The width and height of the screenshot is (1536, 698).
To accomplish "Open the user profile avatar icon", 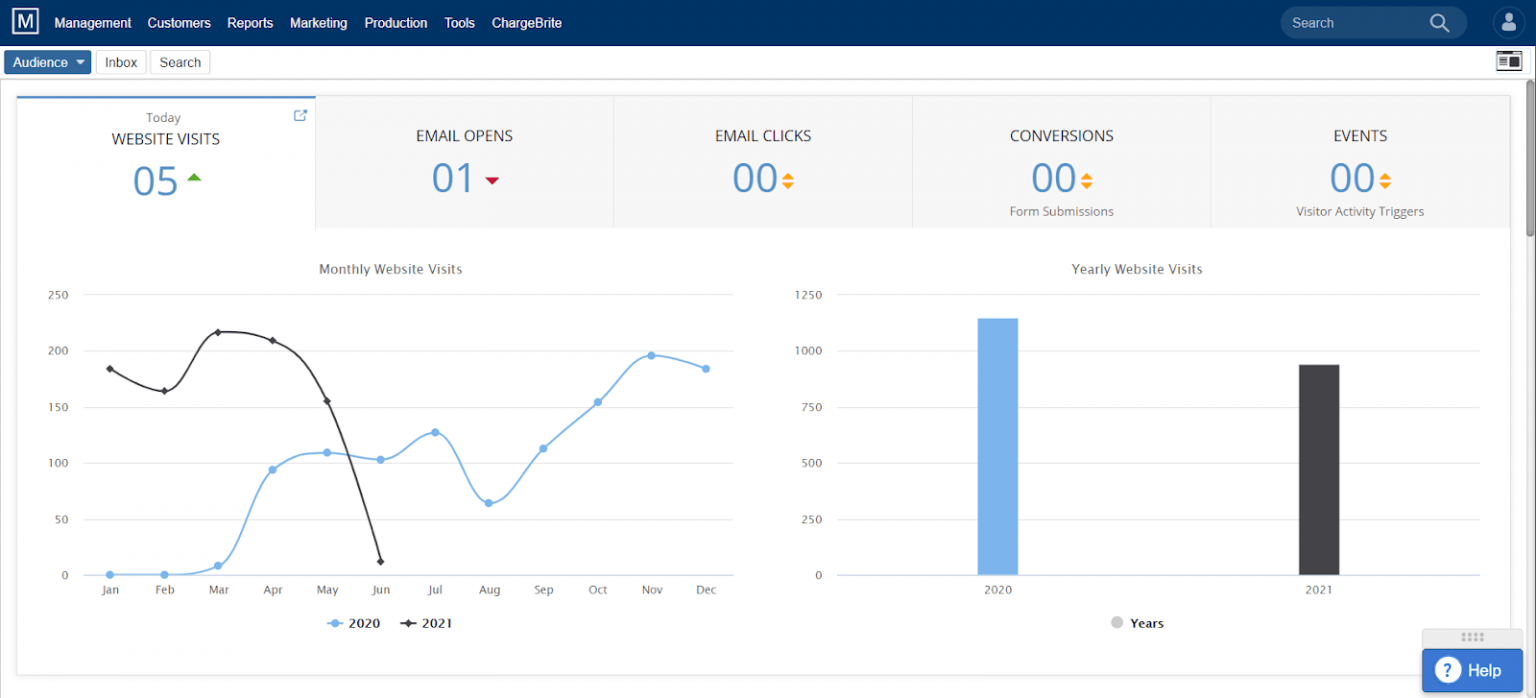I will pyautogui.click(x=1508, y=21).
